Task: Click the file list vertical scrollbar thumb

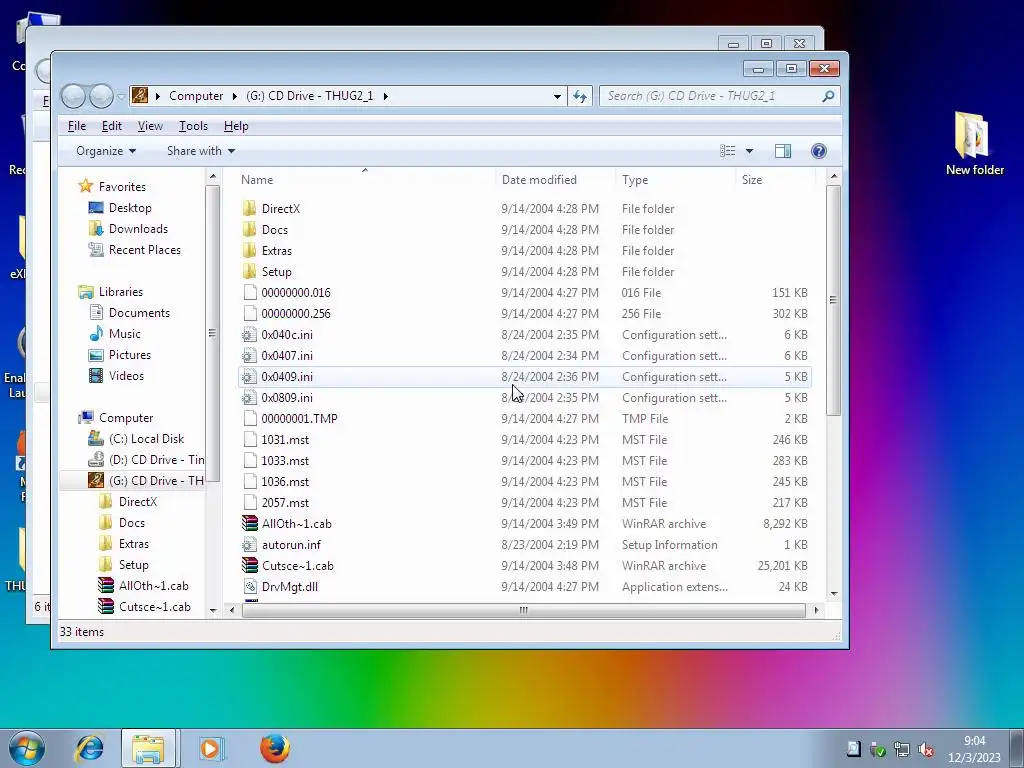Action: pos(833,300)
